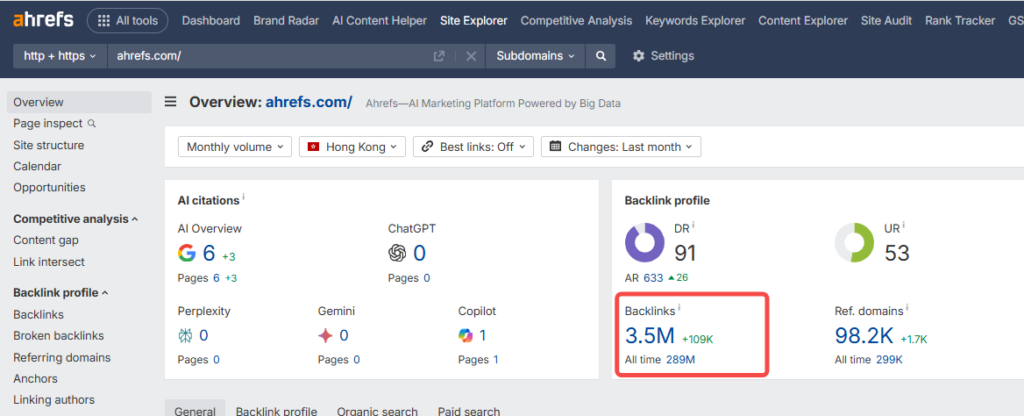This screenshot has height=416, width=1024.
Task: Toggle the Best links: Off filter
Action: (473, 147)
